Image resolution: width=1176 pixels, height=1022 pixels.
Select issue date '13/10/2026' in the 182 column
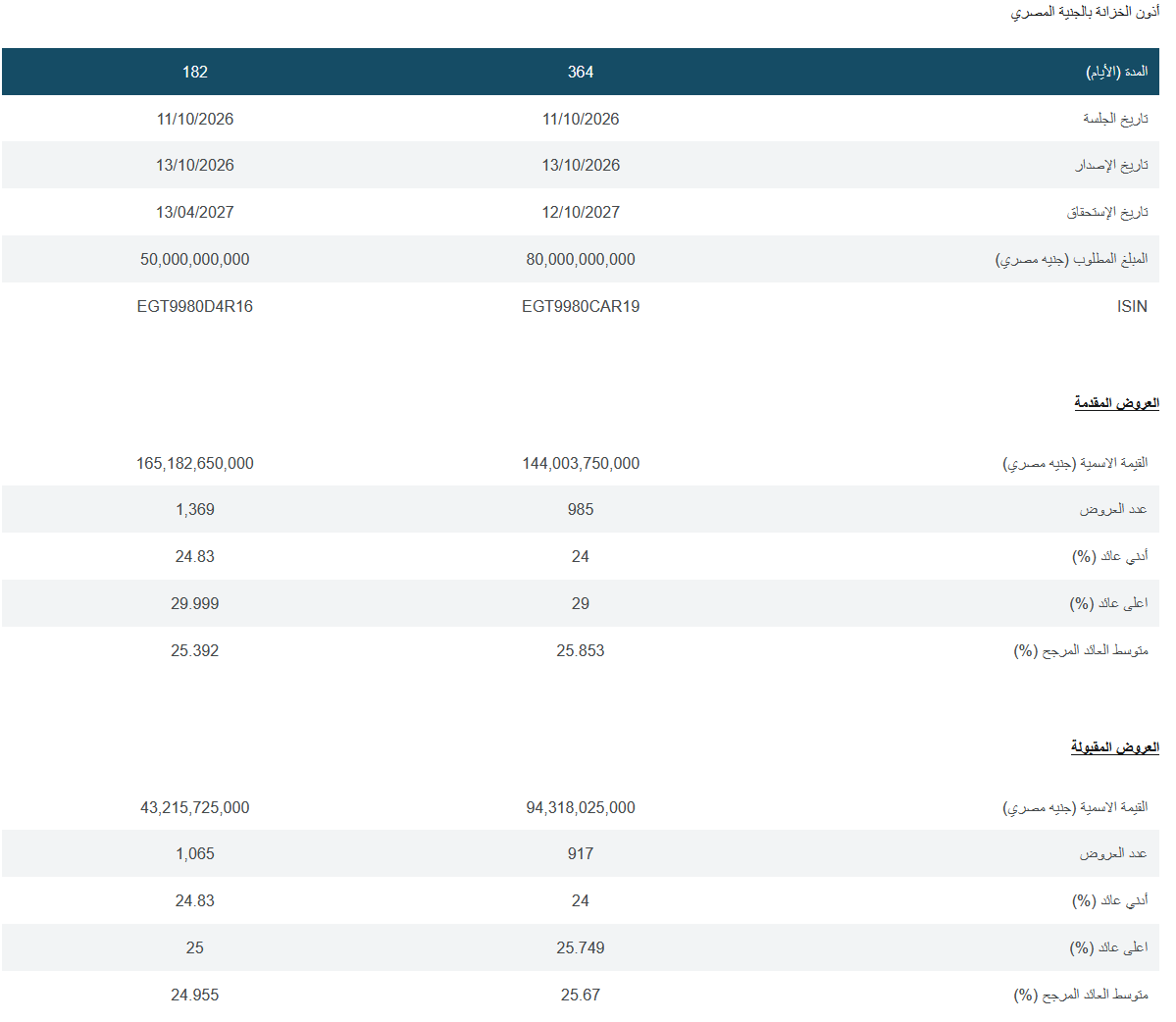point(195,165)
